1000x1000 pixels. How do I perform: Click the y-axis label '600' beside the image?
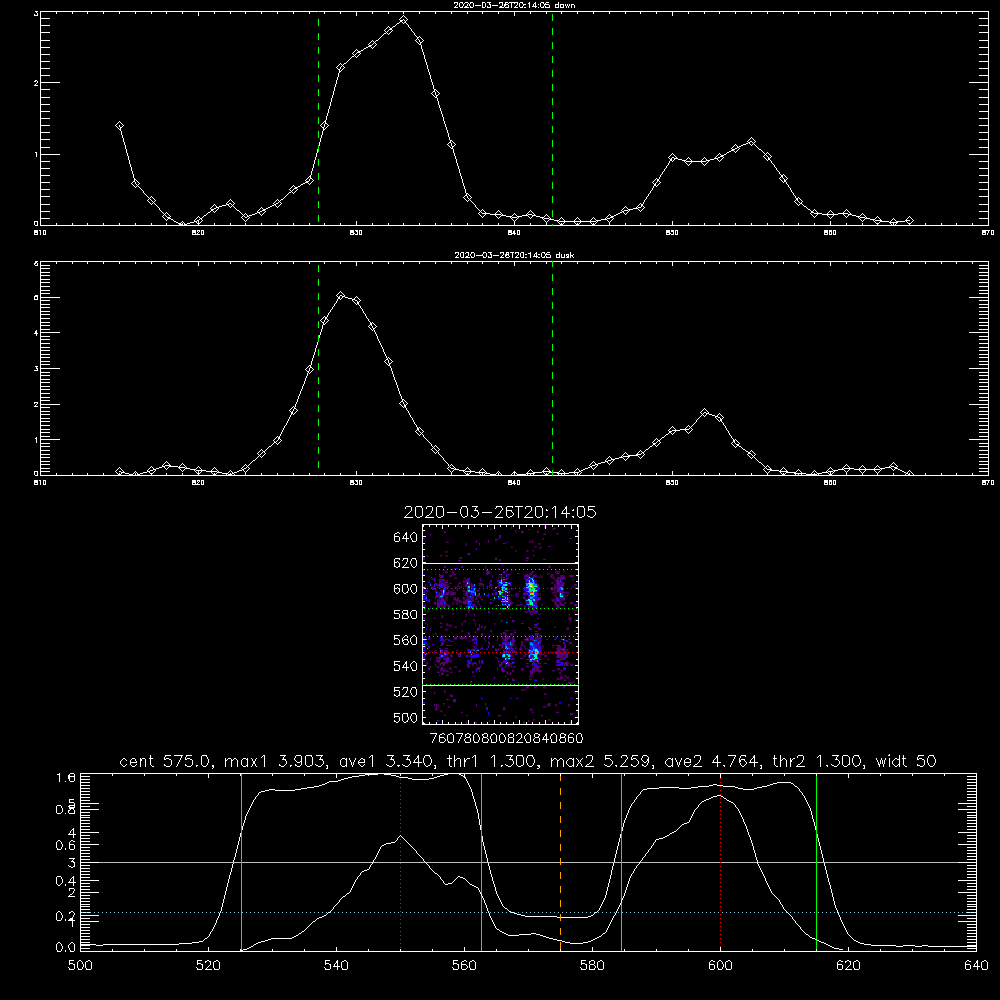[406, 589]
